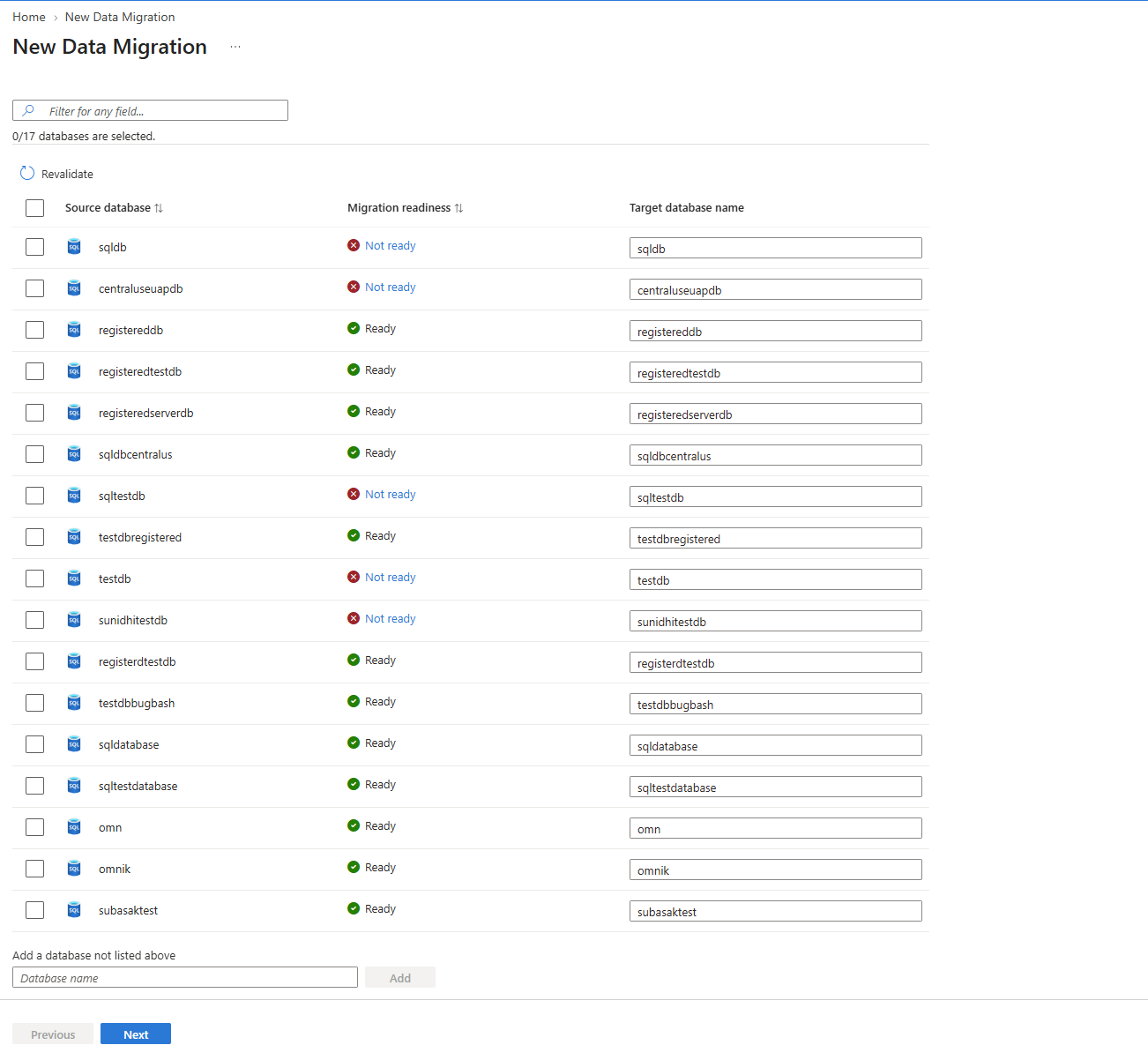Viewport: 1148px width, 1060px height.
Task: Check the select-all databases checkbox
Action: pos(34,208)
